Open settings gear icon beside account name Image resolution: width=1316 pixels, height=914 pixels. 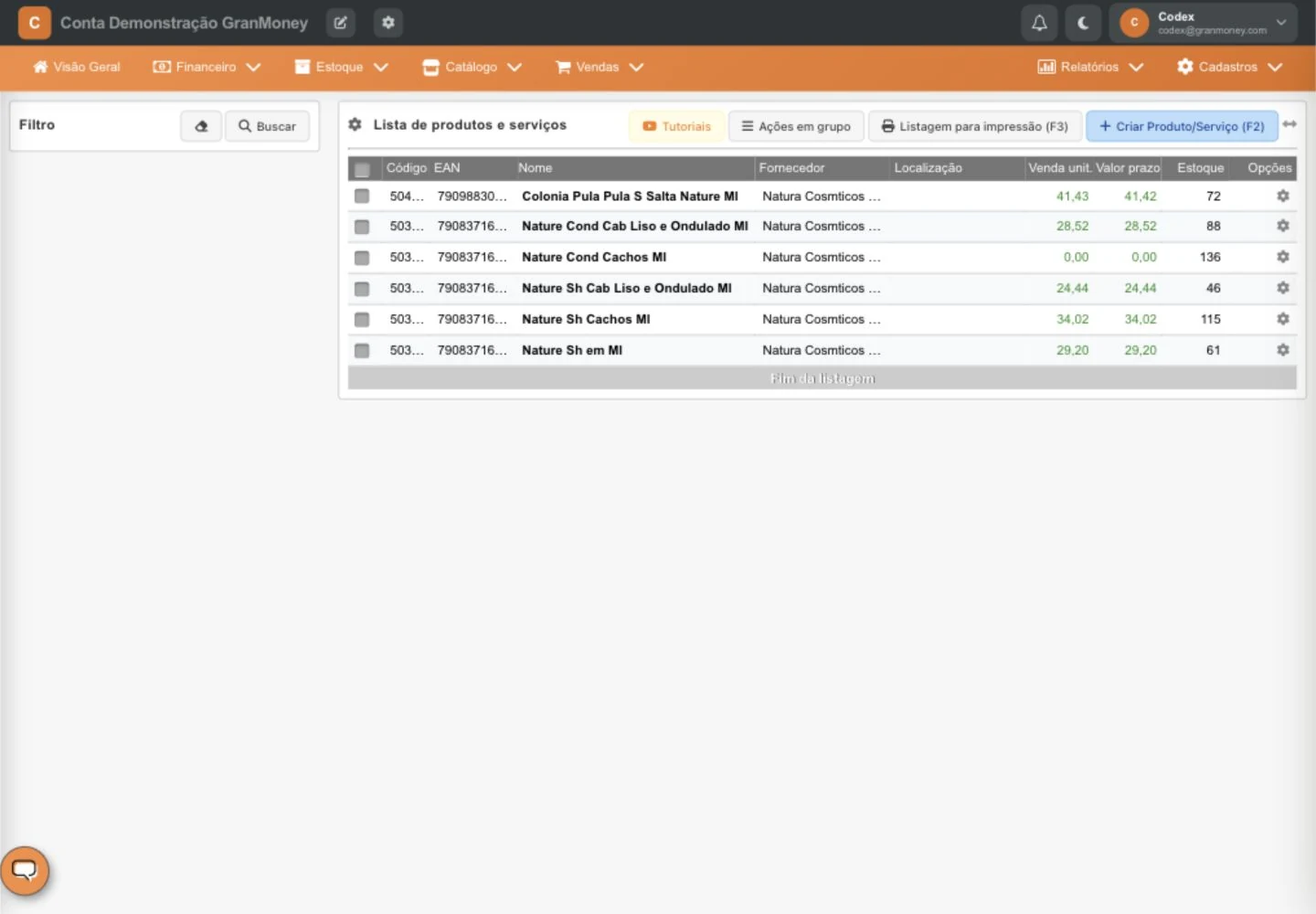(388, 23)
